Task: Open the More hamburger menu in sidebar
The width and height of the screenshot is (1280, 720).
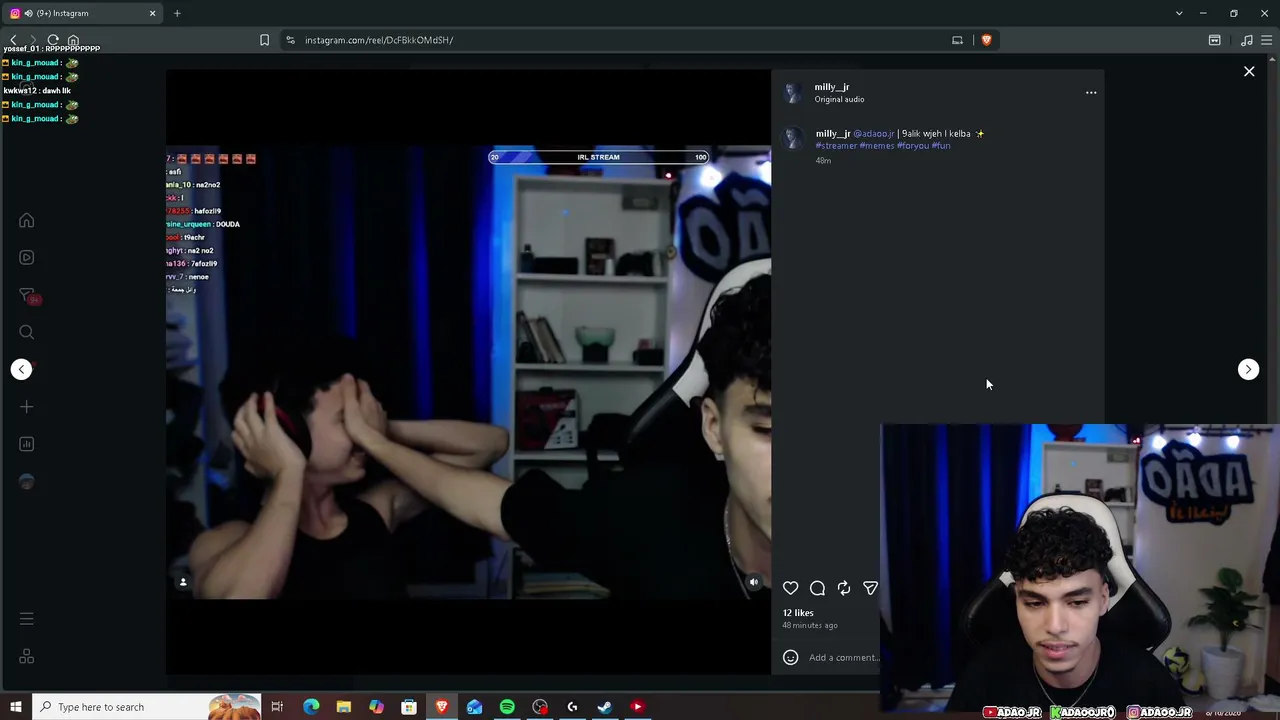Action: tap(27, 619)
